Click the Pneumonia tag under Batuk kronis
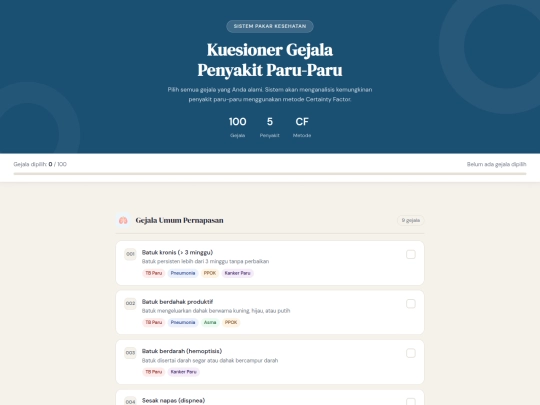 click(x=183, y=273)
